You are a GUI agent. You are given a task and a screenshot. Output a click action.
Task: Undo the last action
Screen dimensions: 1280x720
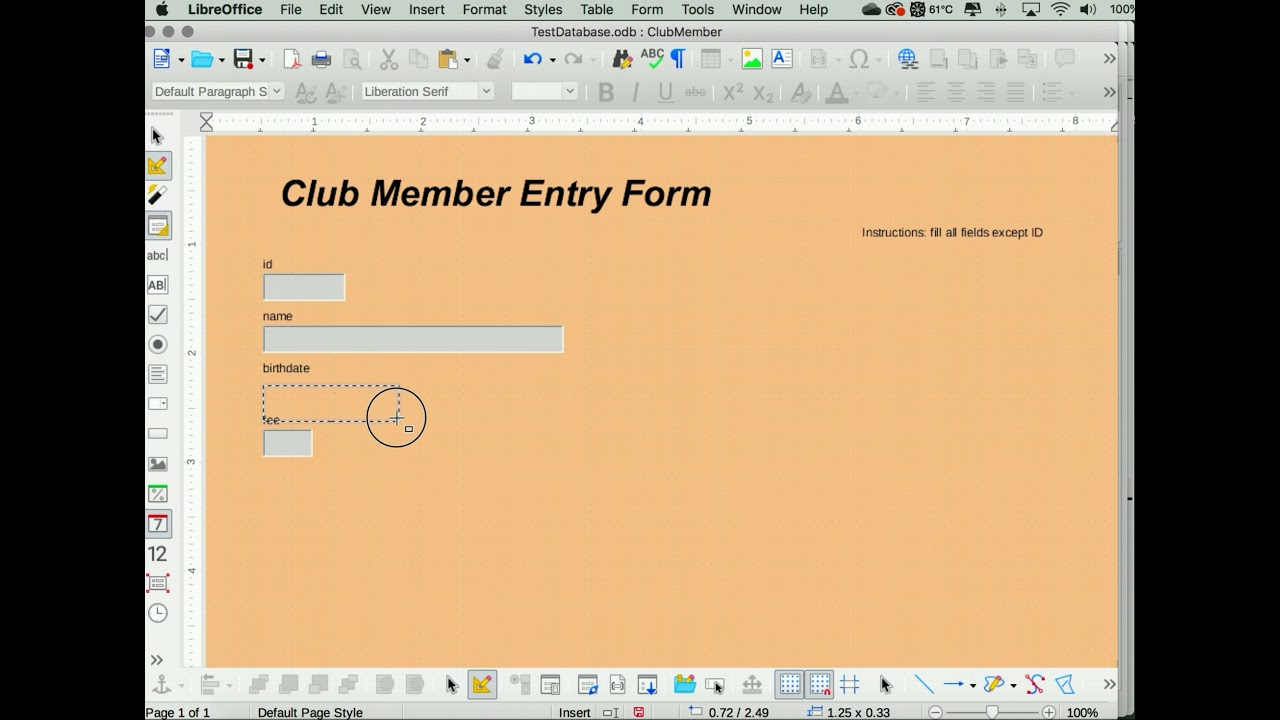point(533,59)
